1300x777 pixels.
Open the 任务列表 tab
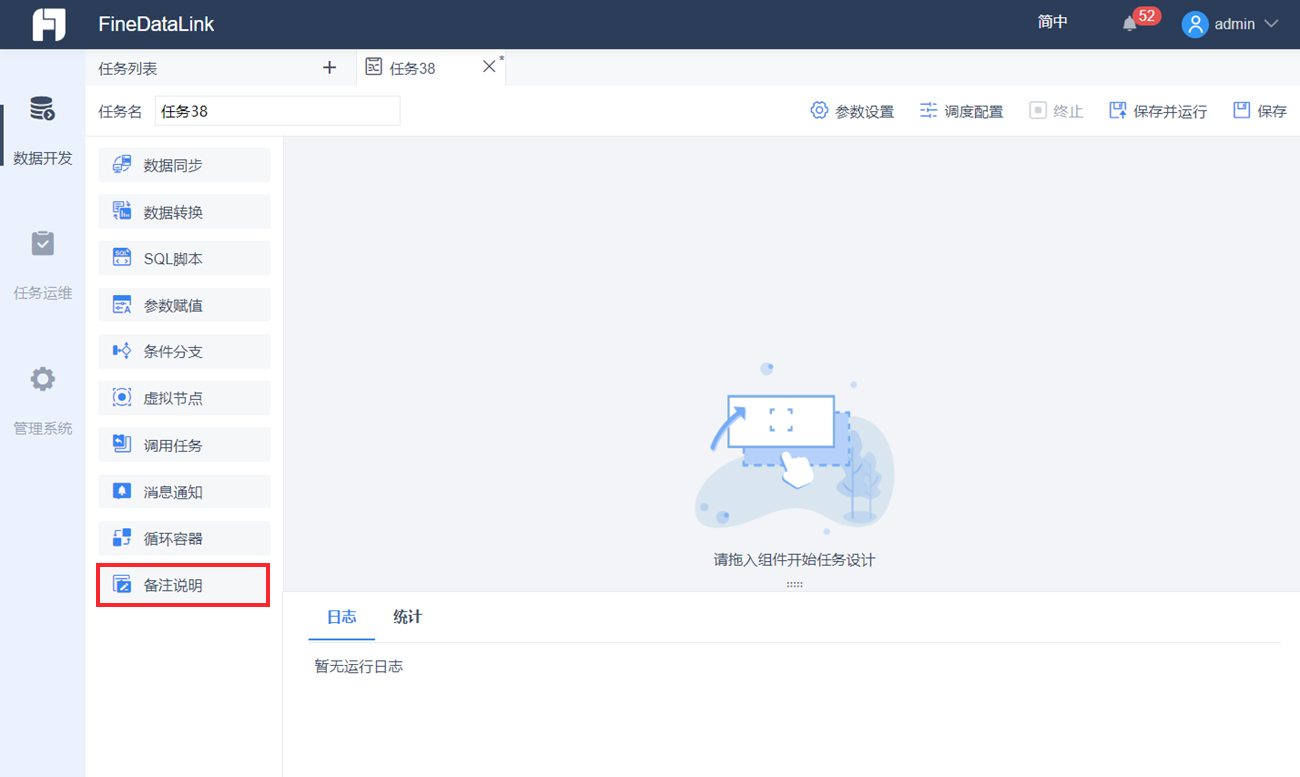click(128, 68)
